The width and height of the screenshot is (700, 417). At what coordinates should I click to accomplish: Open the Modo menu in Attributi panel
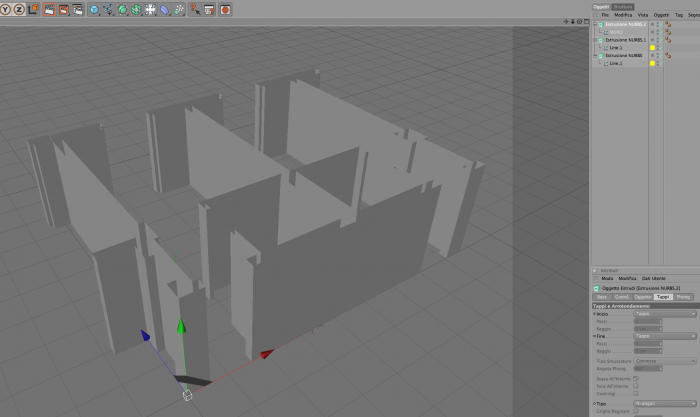tap(607, 278)
